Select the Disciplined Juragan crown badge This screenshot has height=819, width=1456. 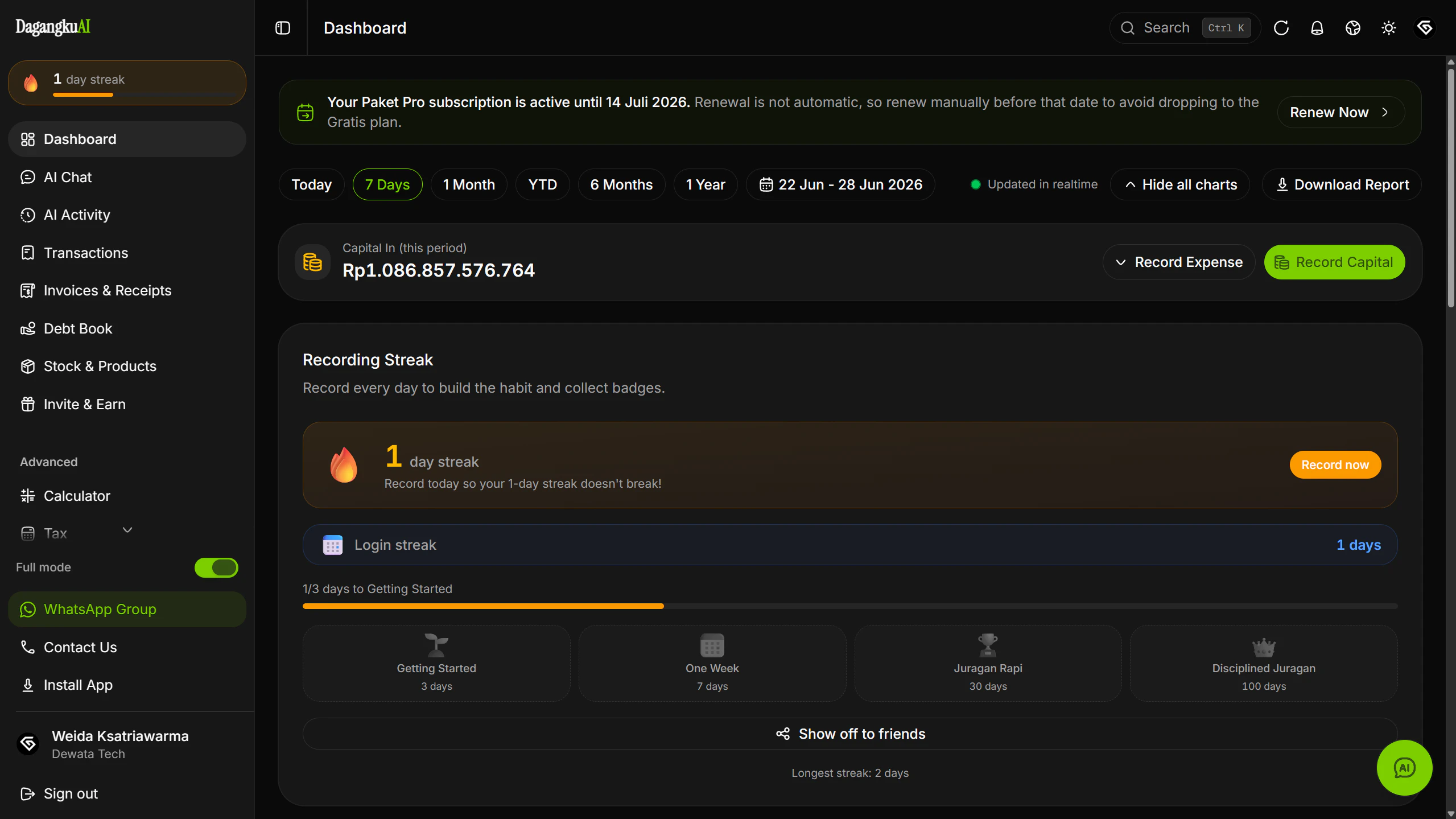tap(1264, 663)
